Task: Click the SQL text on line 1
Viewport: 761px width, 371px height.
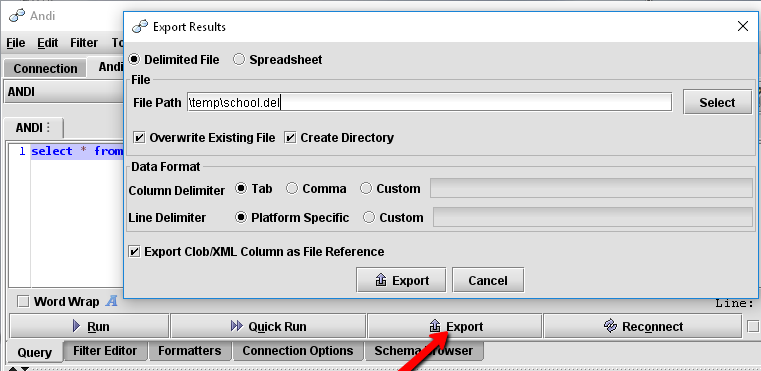Action: tap(77, 151)
